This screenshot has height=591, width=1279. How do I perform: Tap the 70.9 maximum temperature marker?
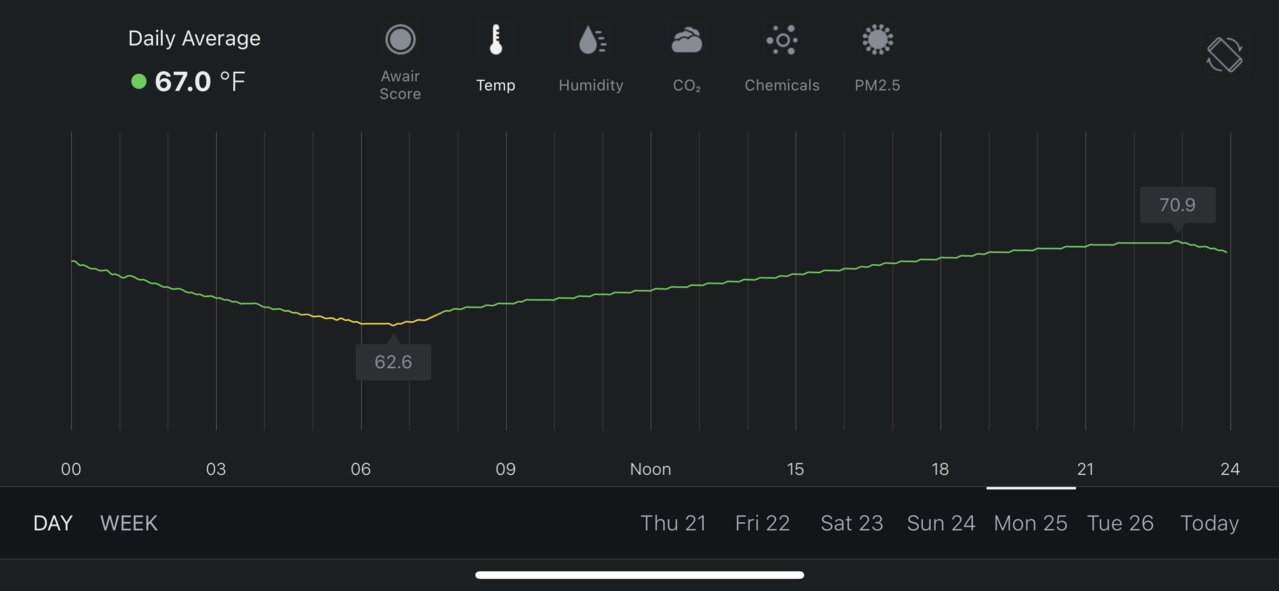[1177, 205]
